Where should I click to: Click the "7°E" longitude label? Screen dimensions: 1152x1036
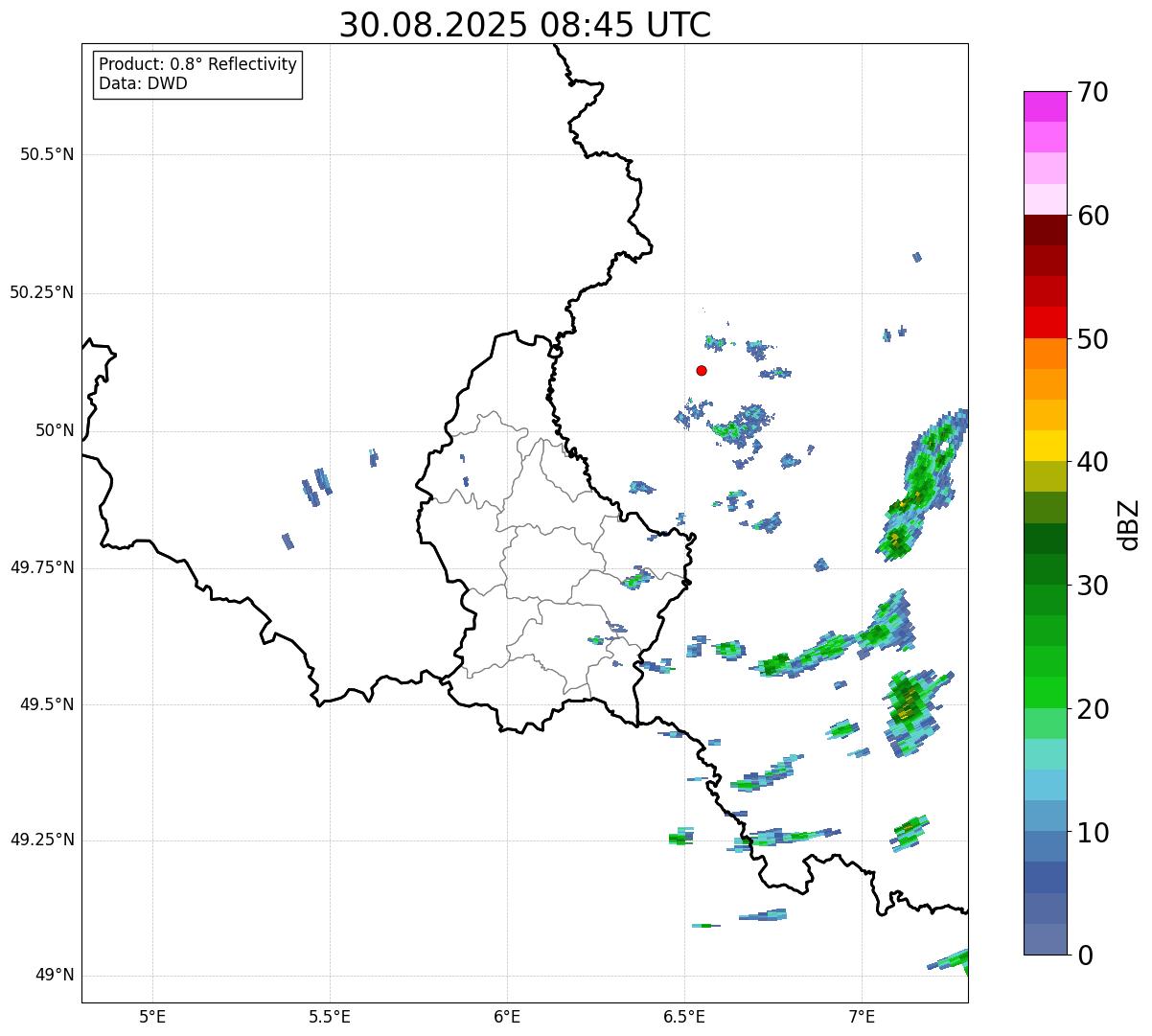click(x=863, y=1016)
